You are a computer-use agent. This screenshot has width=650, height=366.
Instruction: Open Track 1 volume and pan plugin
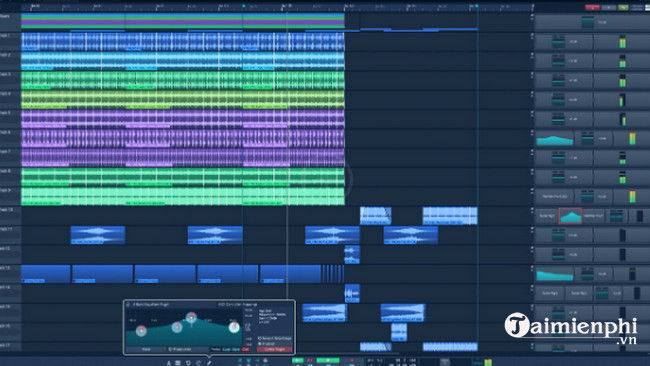pyautogui.click(x=564, y=42)
